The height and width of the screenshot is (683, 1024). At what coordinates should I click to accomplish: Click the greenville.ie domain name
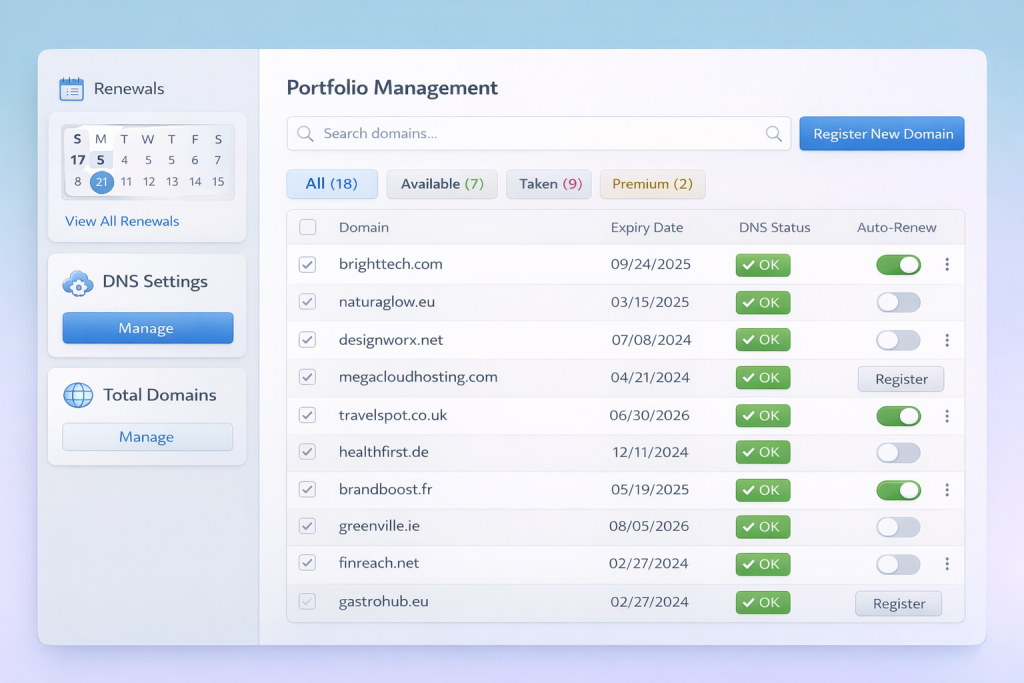pyautogui.click(x=379, y=526)
